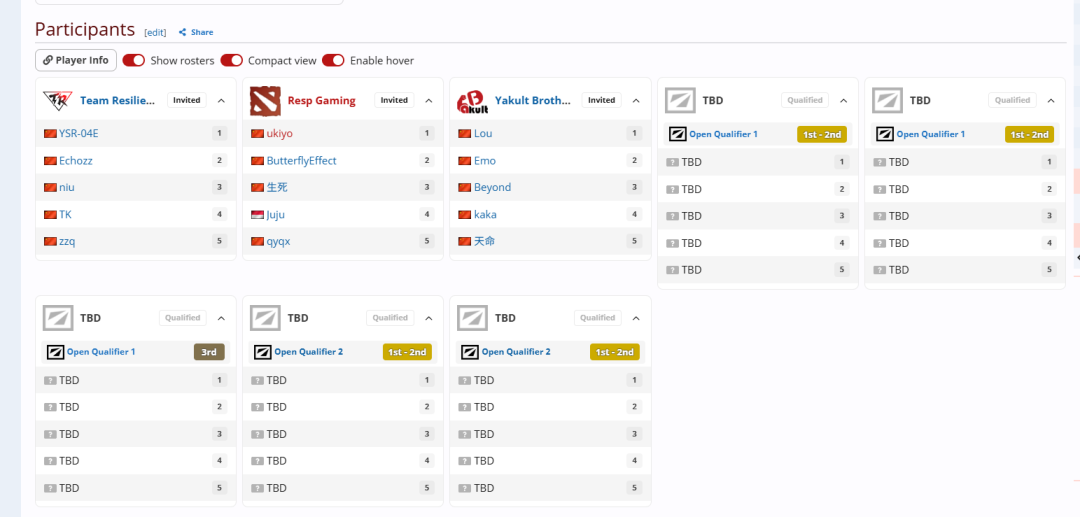
Task: Collapse the Resp Gaming roster card
Action: click(428, 101)
